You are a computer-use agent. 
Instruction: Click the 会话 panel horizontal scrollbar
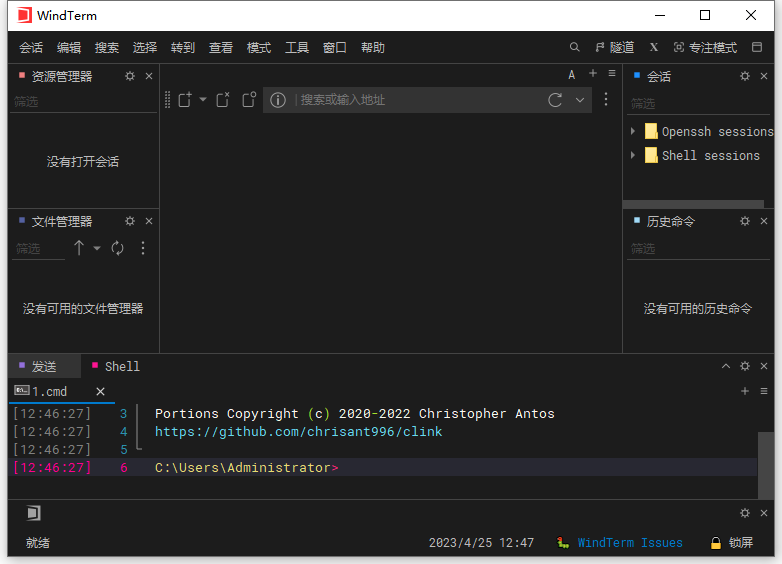693,204
